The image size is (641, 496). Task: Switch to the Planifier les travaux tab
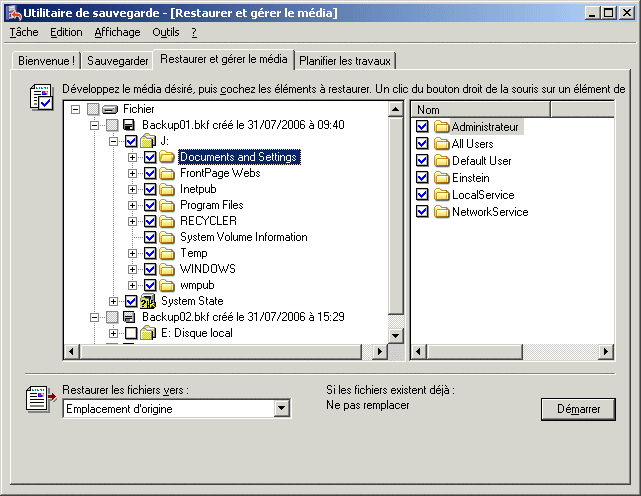(x=346, y=60)
